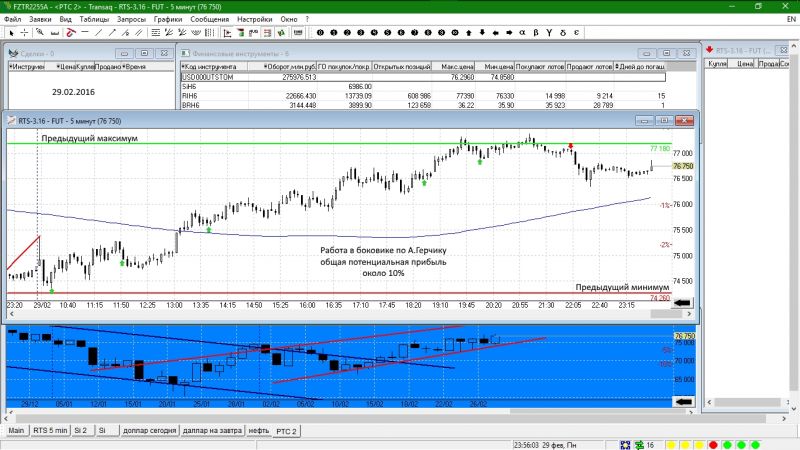This screenshot has height=450, width=800.
Task: Click the chart axes toolbar icon
Action: pyautogui.click(x=228, y=33)
